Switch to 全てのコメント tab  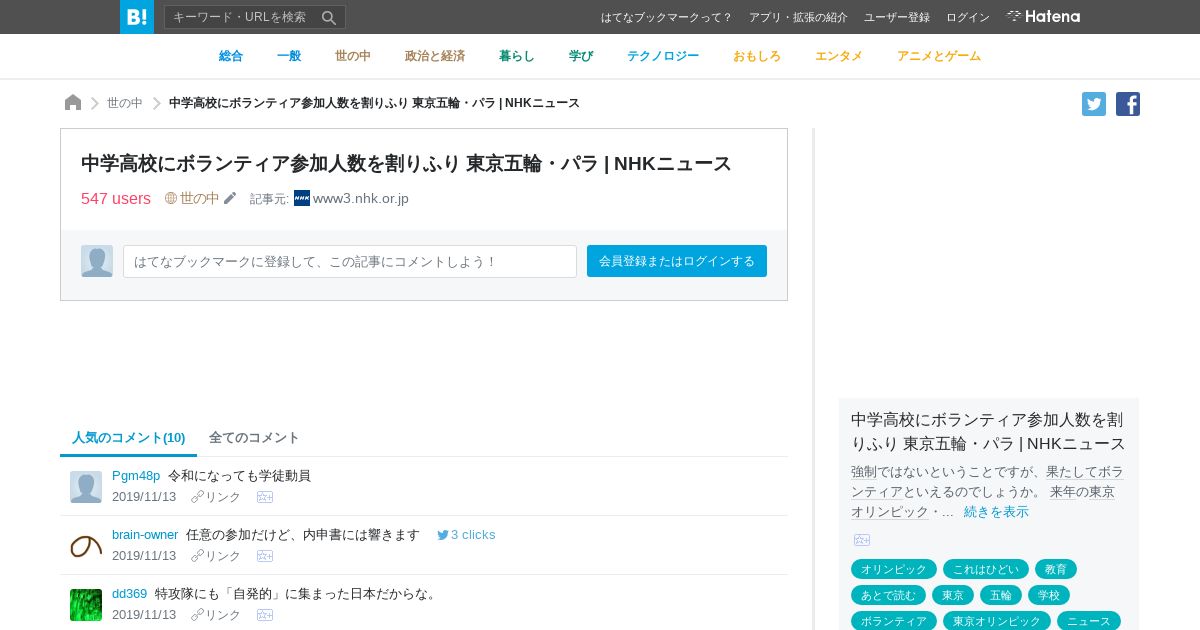click(x=254, y=437)
